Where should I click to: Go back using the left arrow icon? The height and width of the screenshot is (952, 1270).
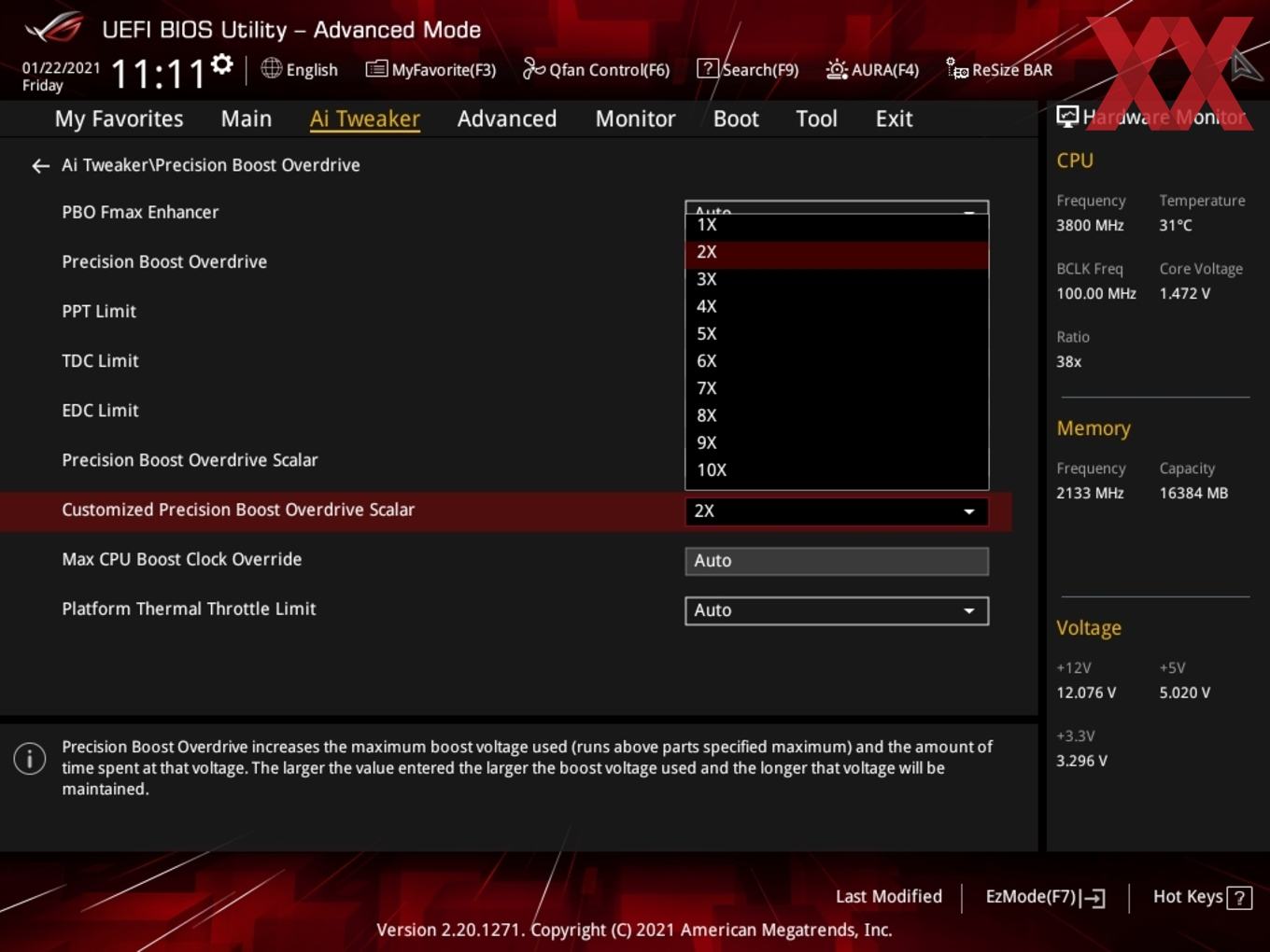(40, 166)
